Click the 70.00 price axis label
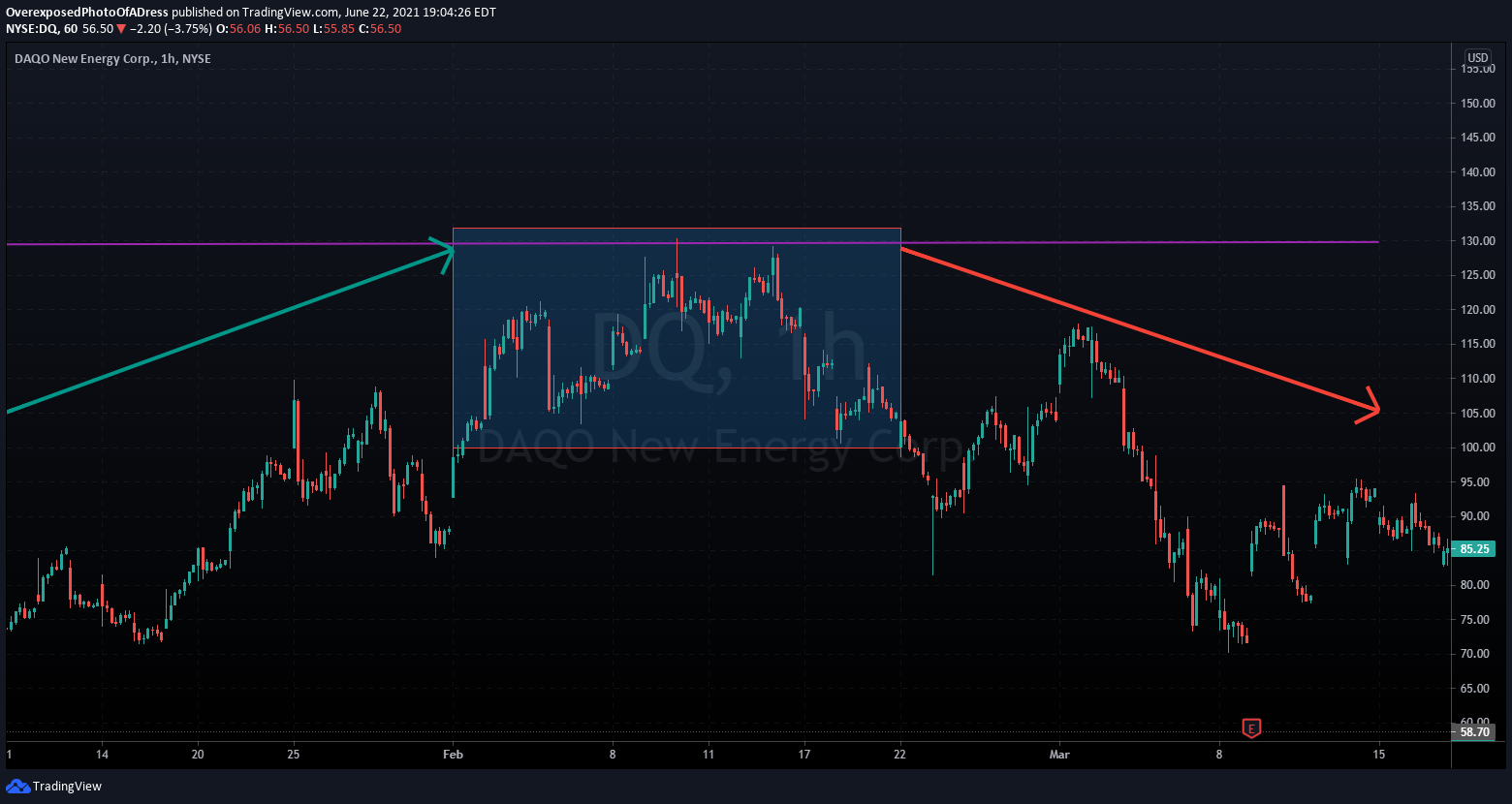1512x804 pixels. tap(1477, 654)
